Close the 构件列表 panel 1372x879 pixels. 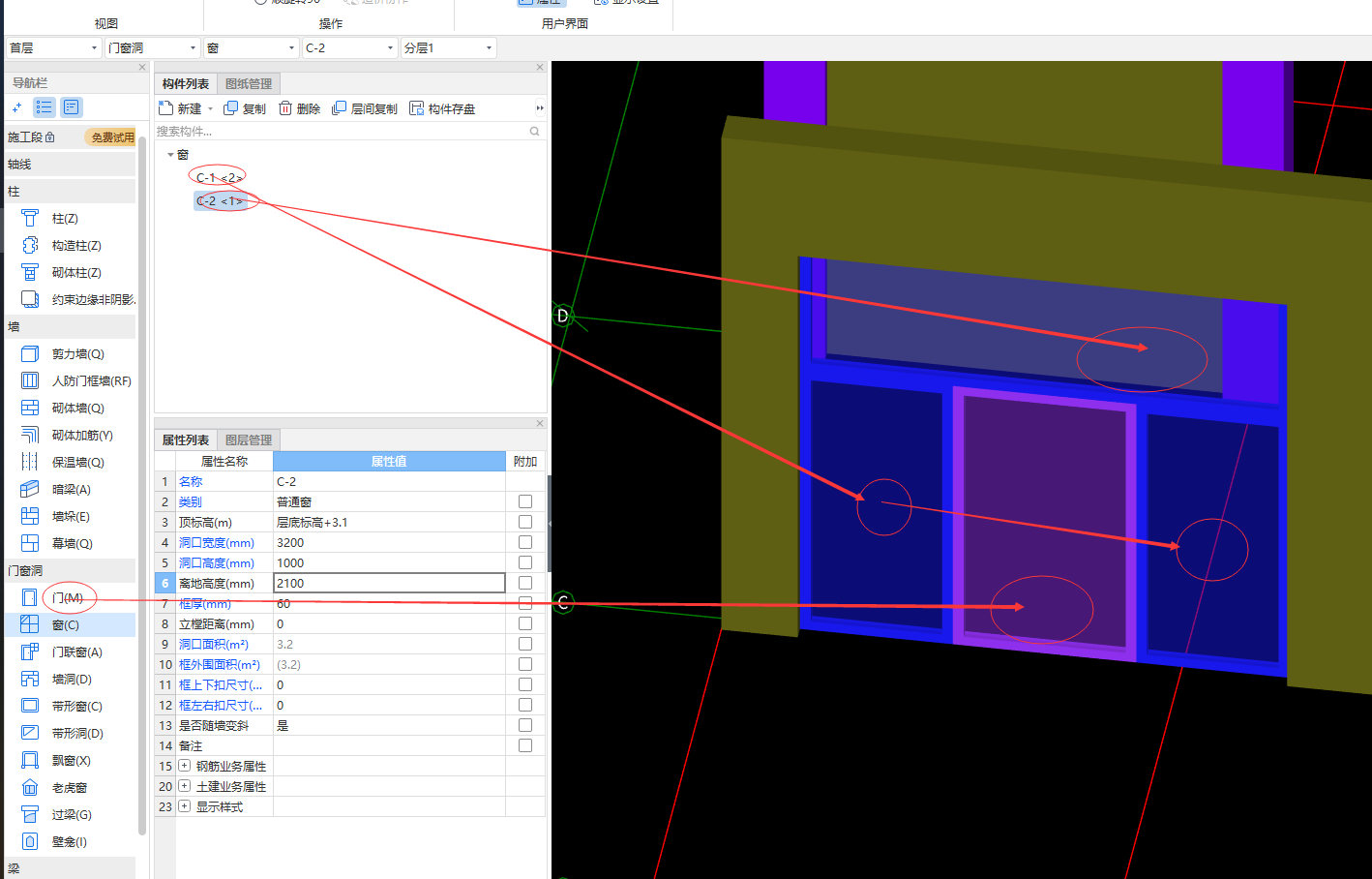tap(540, 67)
